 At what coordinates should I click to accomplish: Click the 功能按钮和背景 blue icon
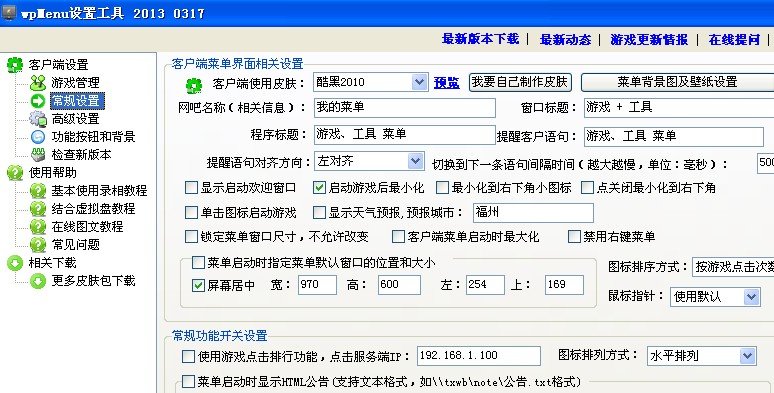pyautogui.click(x=38, y=136)
